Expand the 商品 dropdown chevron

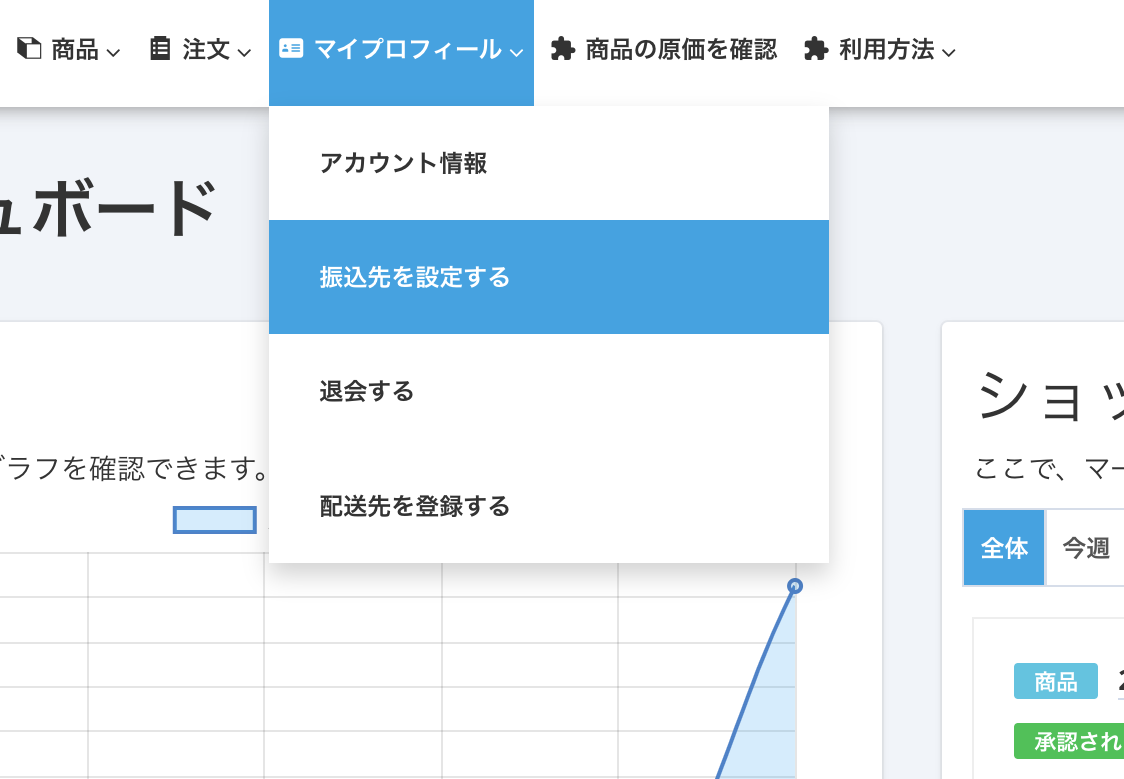[113, 52]
